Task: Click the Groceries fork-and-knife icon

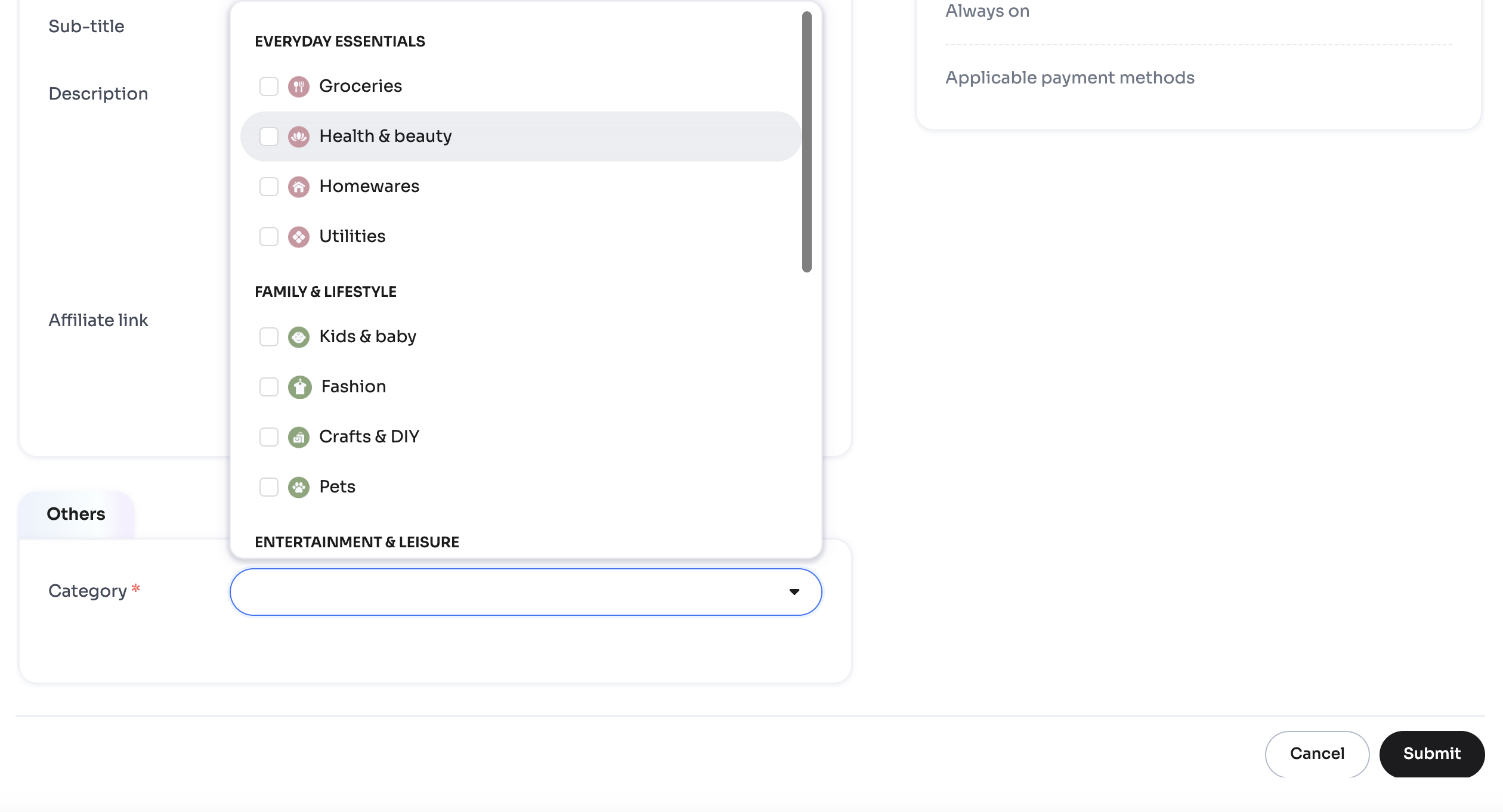Action: (298, 86)
